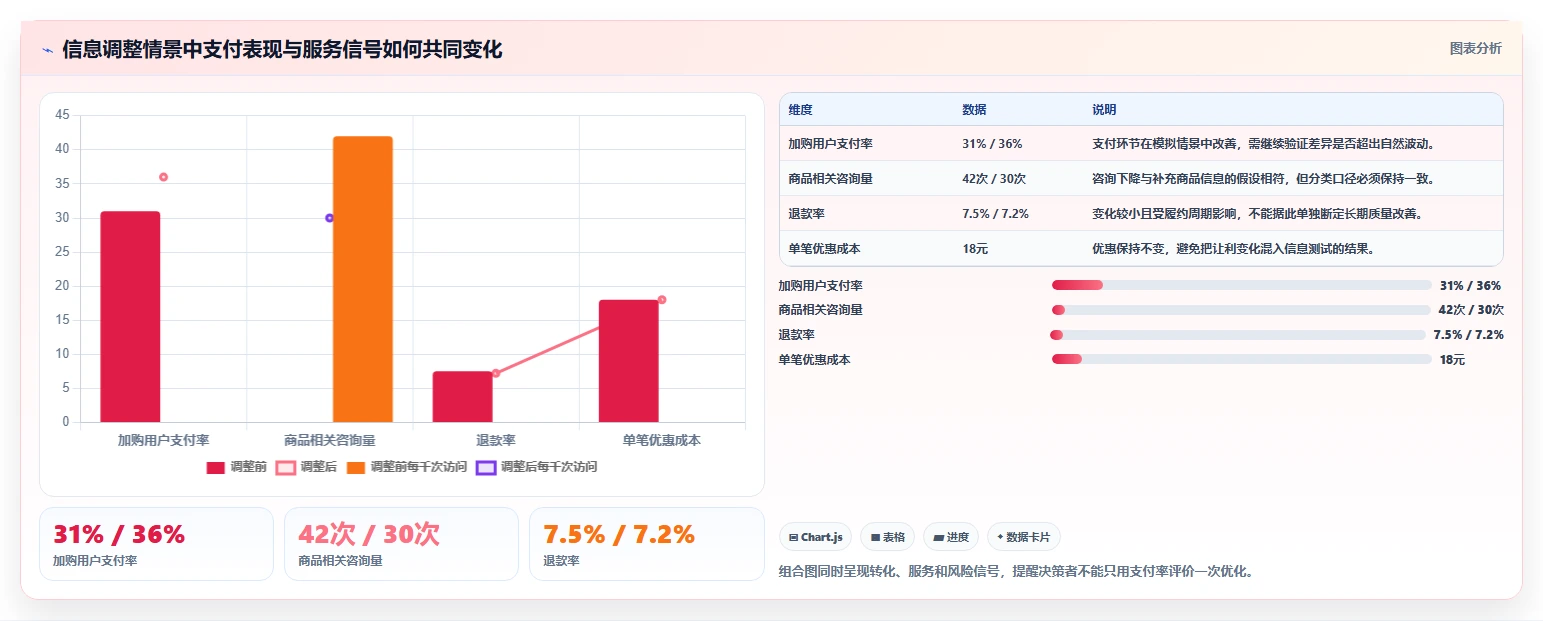Click the 7.5% / 7.2% stat card
The width and height of the screenshot is (1543, 621).
click(647, 544)
